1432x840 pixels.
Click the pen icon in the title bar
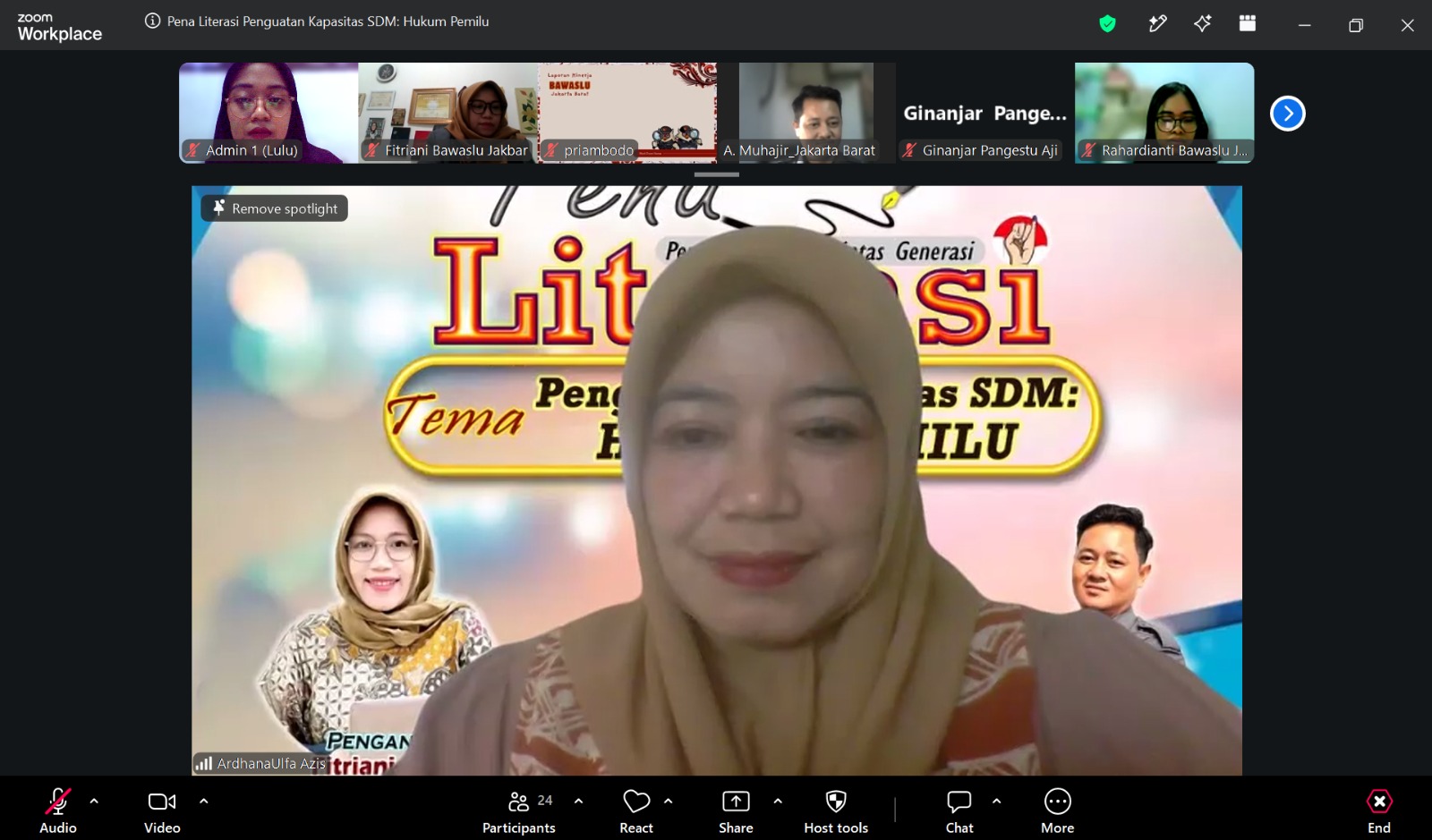click(x=1157, y=24)
